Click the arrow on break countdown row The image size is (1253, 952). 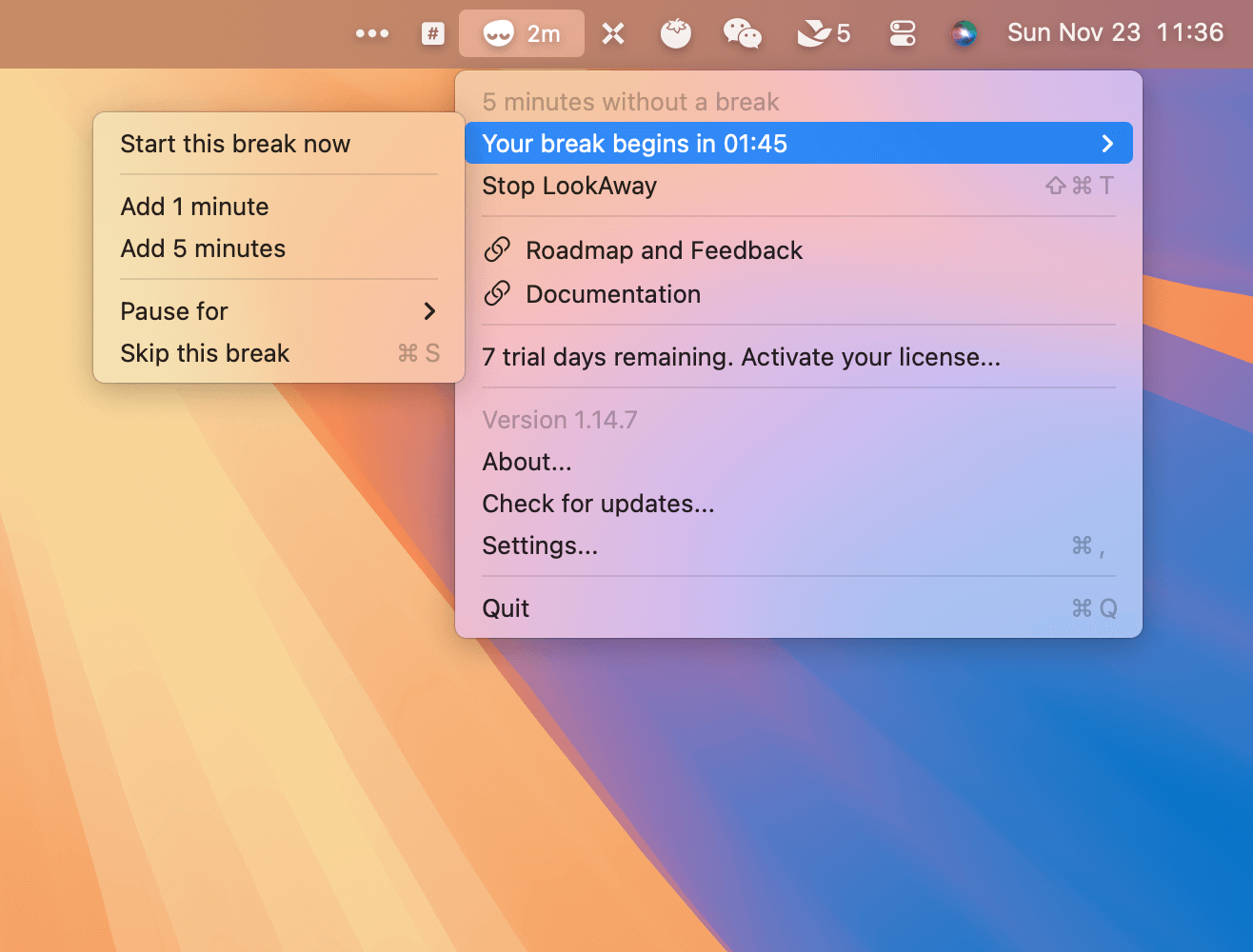coord(1106,144)
